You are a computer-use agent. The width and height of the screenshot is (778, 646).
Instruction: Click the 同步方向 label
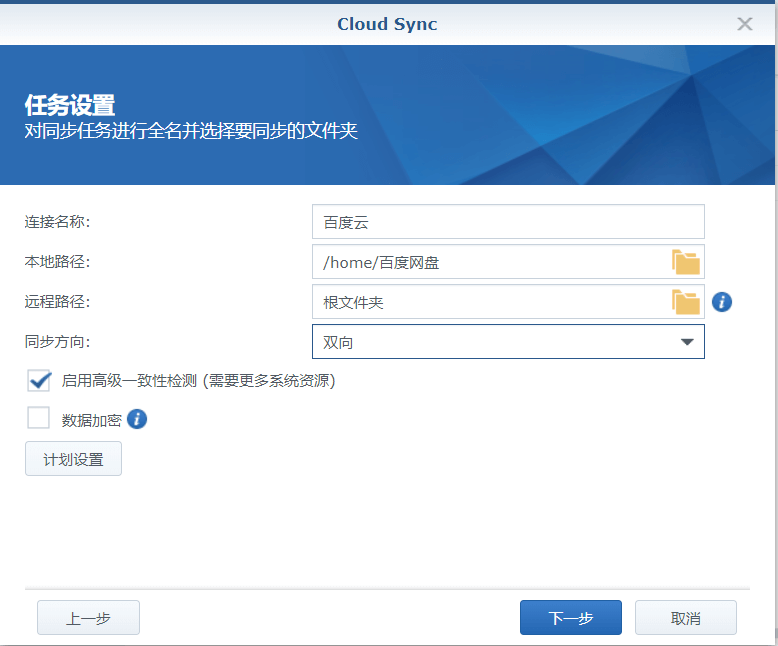(57, 342)
